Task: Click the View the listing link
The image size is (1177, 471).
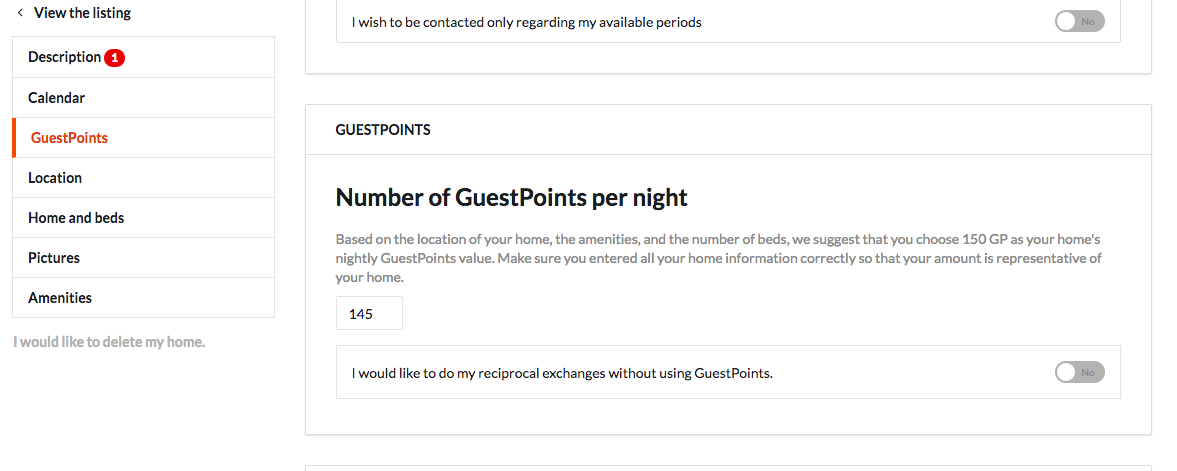Action: pyautogui.click(x=83, y=13)
